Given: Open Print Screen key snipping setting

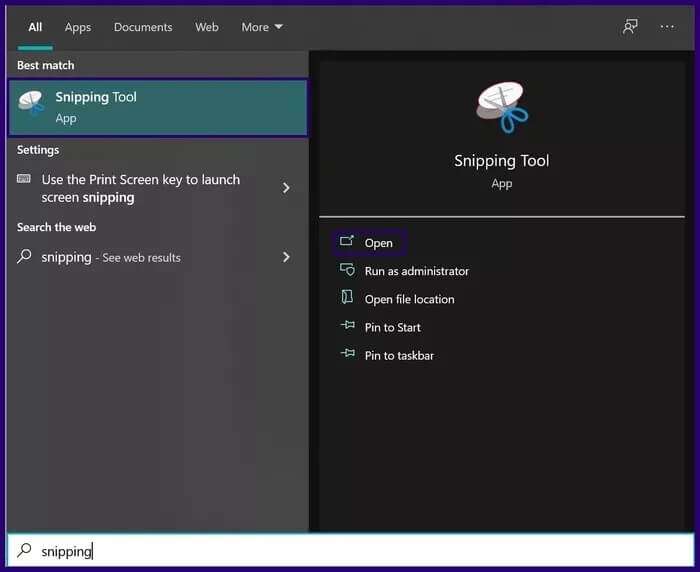Looking at the screenshot, I should pos(141,188).
